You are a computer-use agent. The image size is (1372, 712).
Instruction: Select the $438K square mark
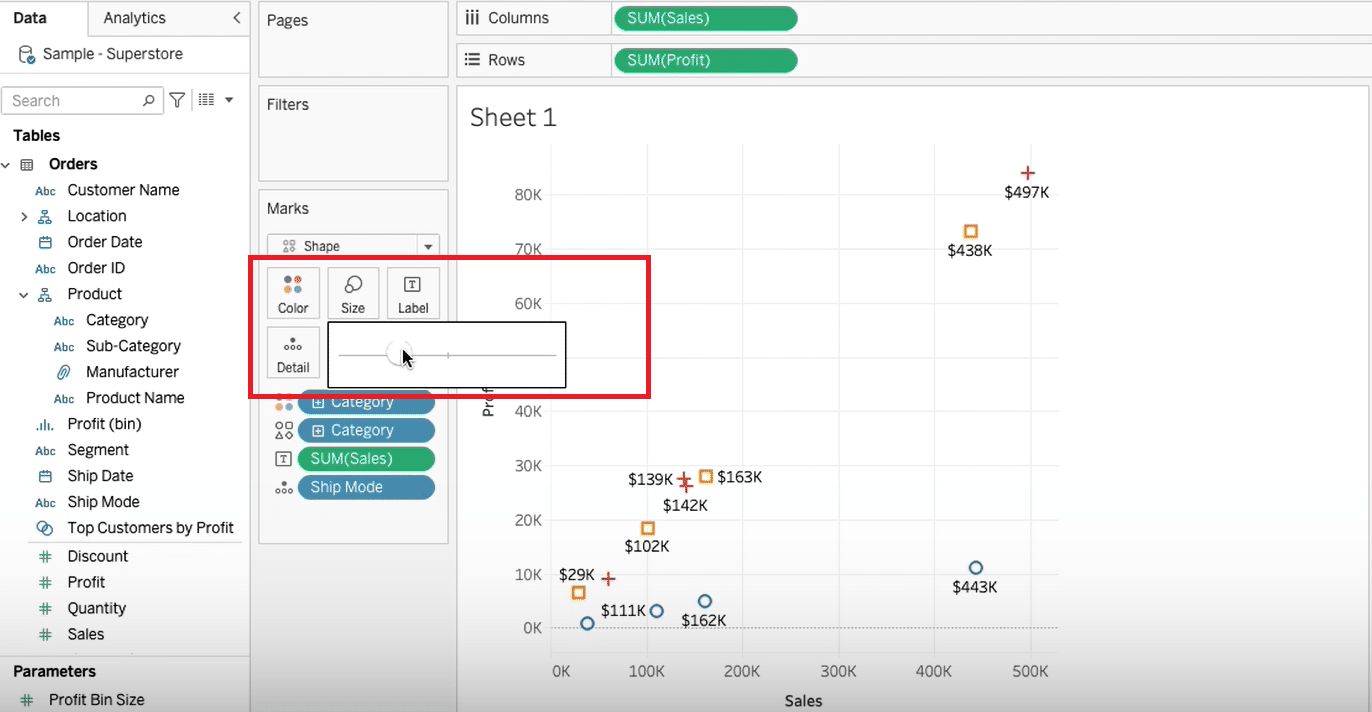click(x=970, y=231)
